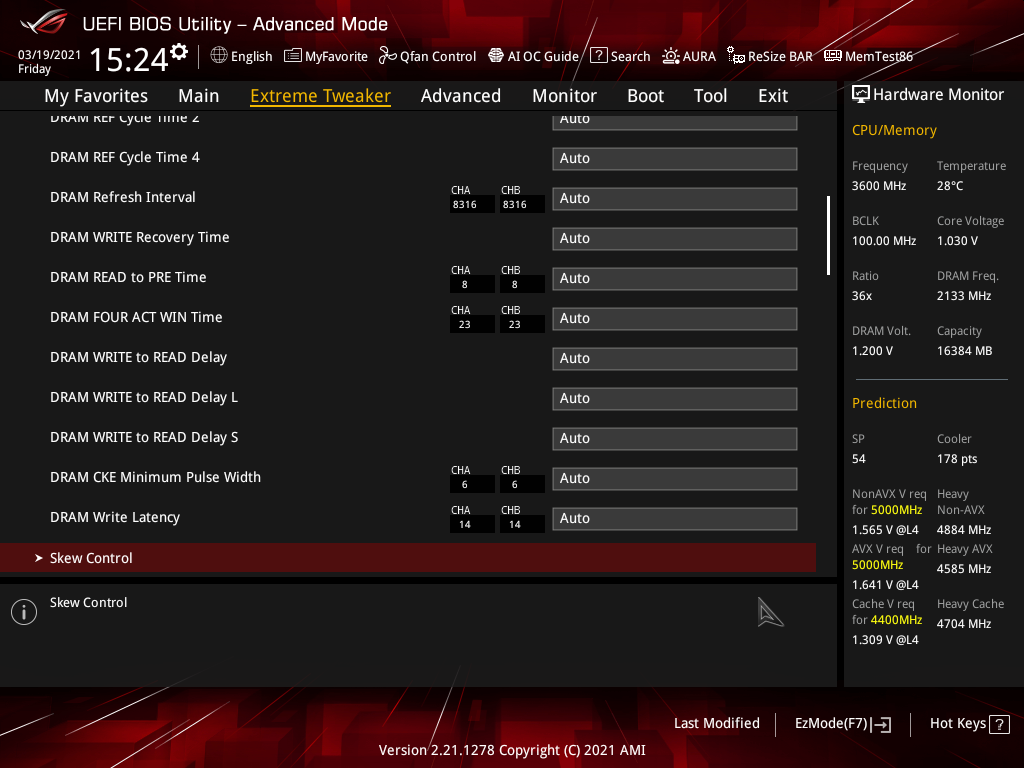The width and height of the screenshot is (1024, 768).
Task: Select DRAM WRITE to READ Delay field
Action: 675,359
